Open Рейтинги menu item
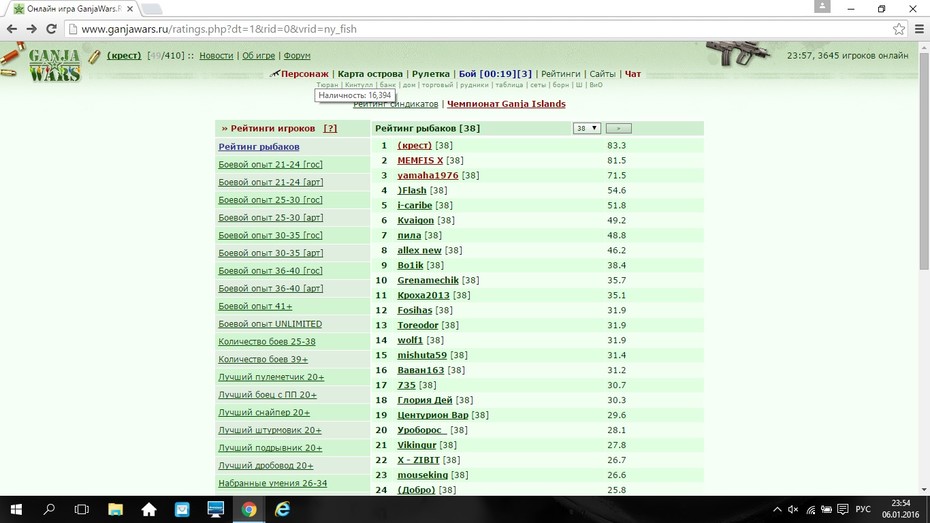This screenshot has width=930, height=523. (560, 74)
